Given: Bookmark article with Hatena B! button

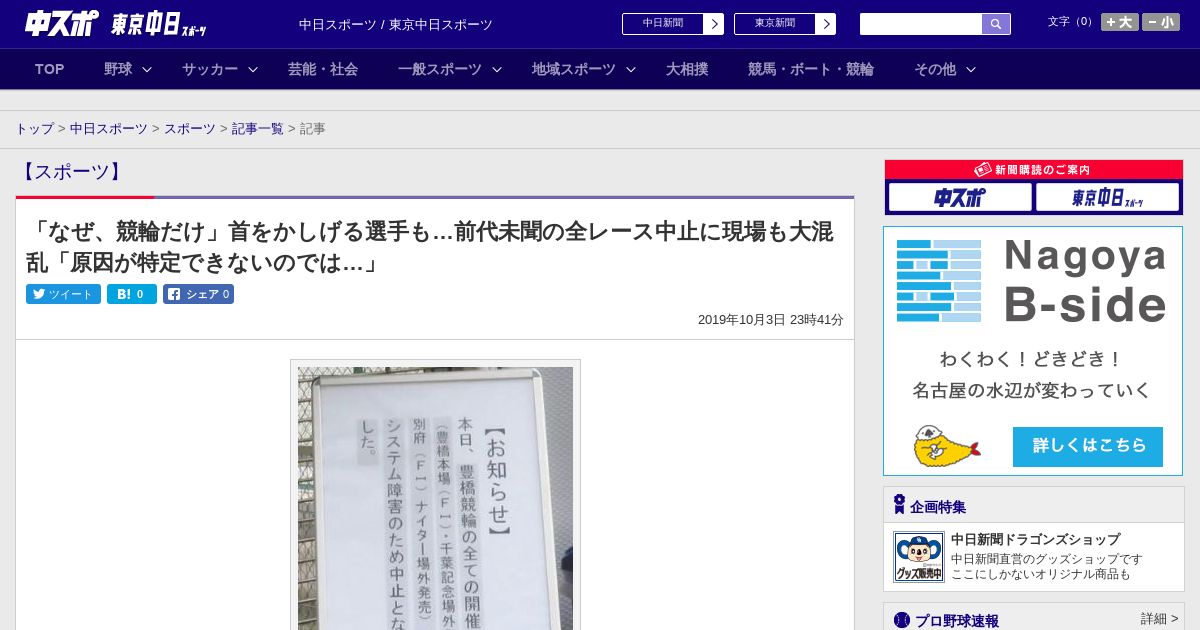Looking at the screenshot, I should click(x=132, y=294).
